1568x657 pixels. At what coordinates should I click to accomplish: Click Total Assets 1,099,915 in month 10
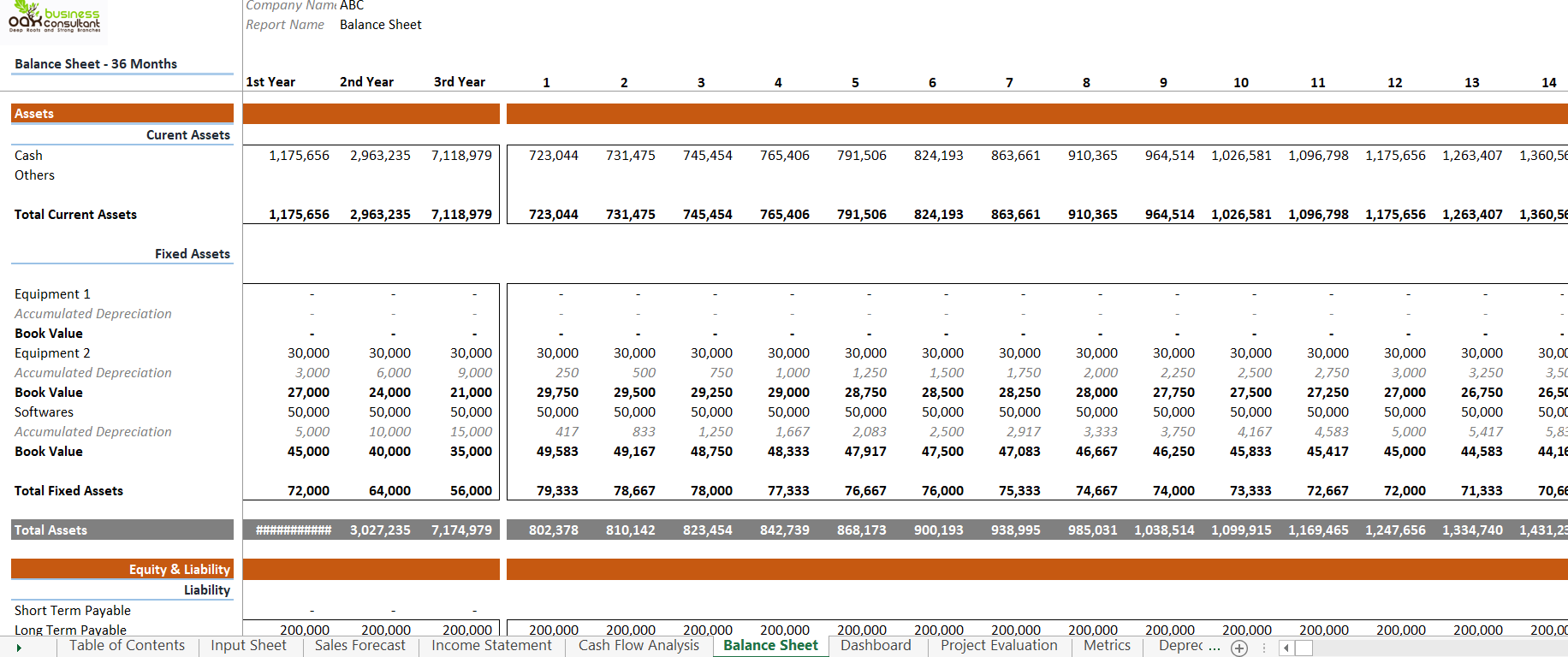(1241, 530)
